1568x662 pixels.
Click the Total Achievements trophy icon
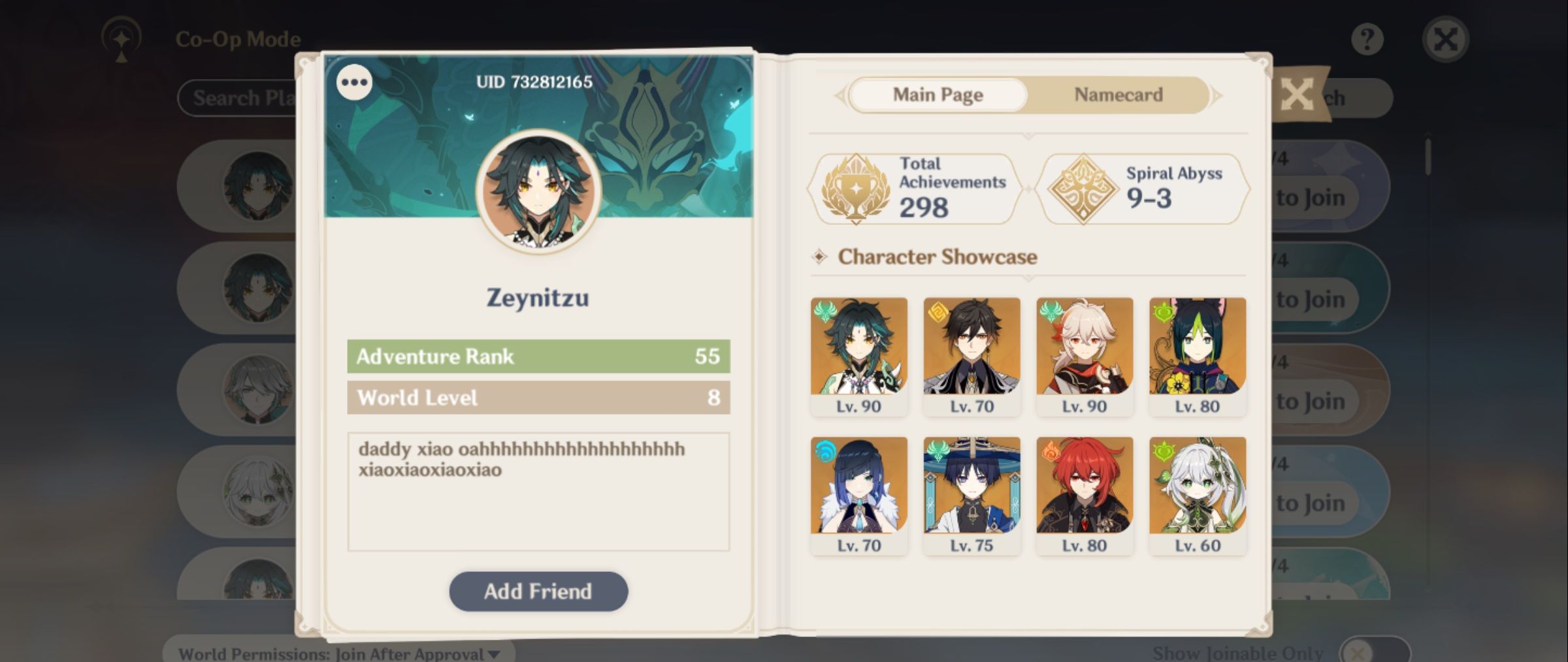(x=855, y=188)
